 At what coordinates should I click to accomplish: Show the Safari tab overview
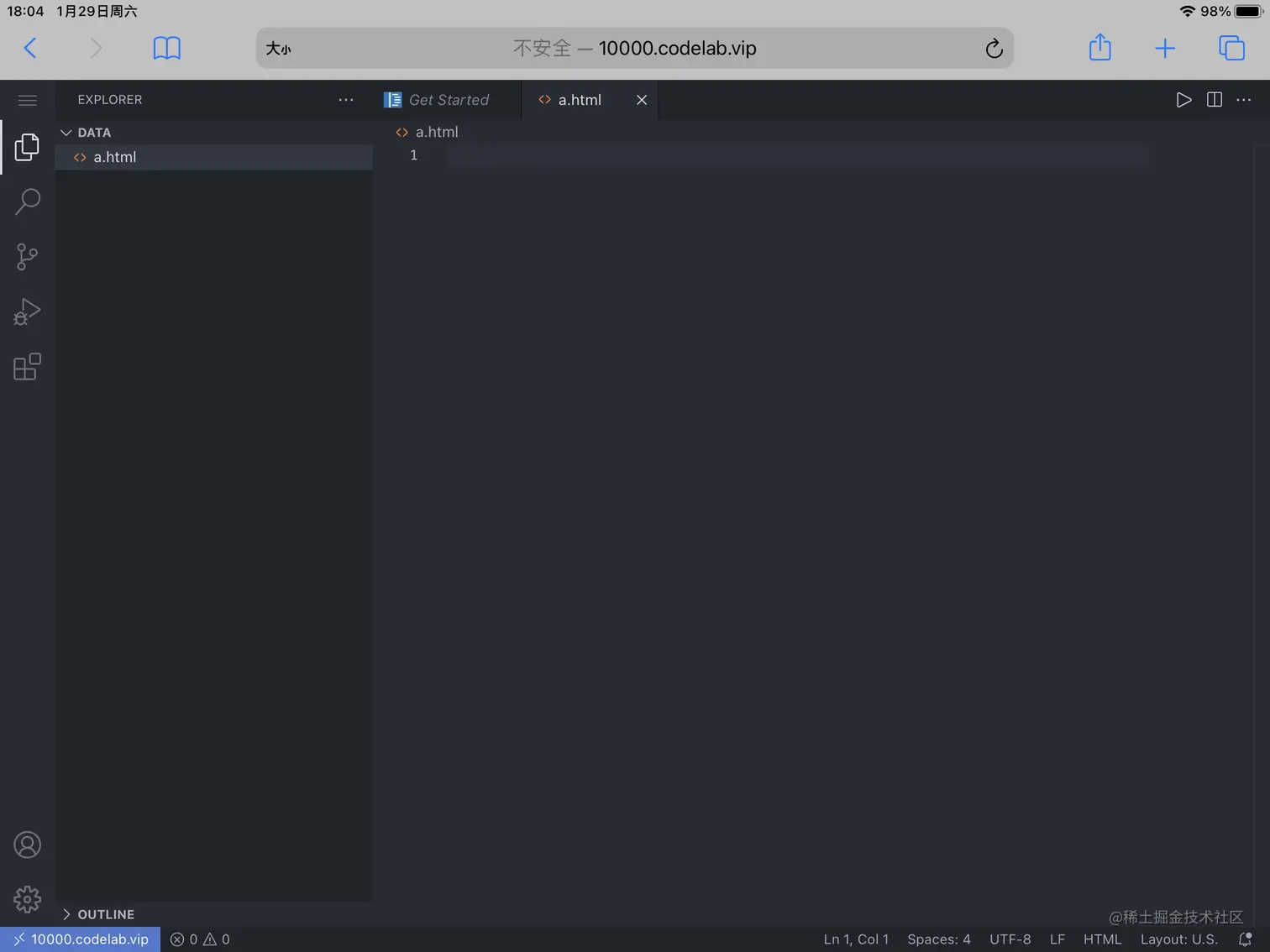point(1231,48)
